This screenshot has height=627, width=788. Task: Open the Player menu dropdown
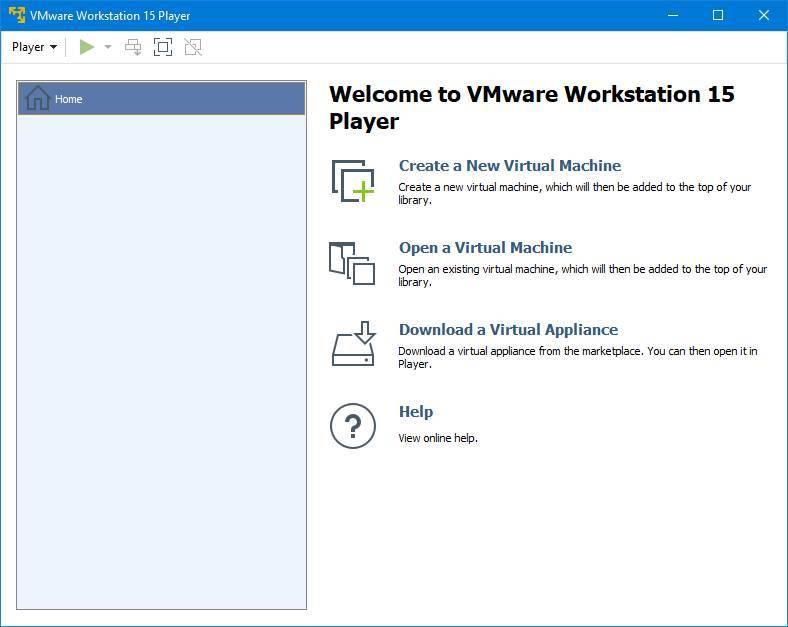click(x=34, y=47)
